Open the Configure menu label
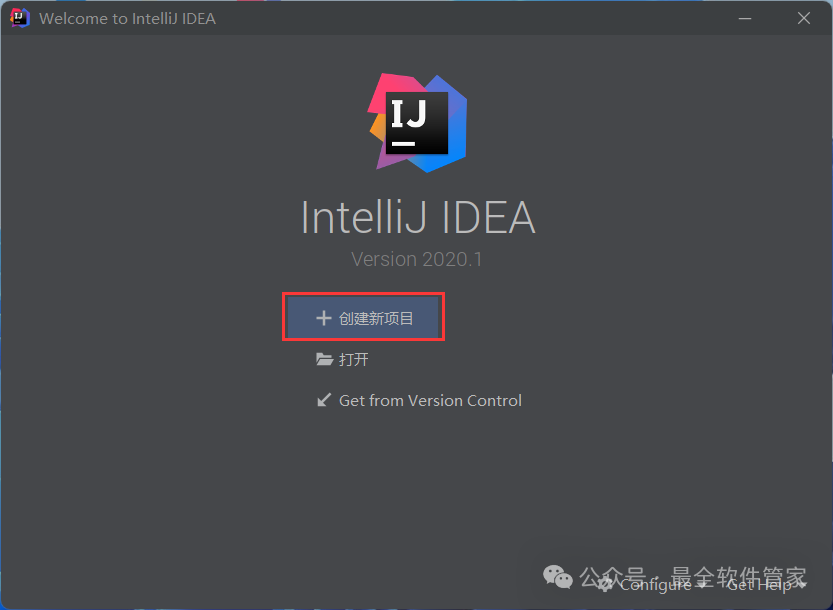833x610 pixels. 656,586
